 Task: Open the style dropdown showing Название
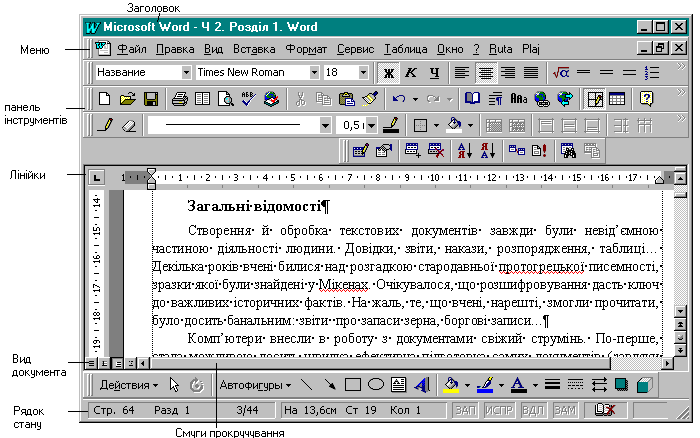click(x=186, y=72)
